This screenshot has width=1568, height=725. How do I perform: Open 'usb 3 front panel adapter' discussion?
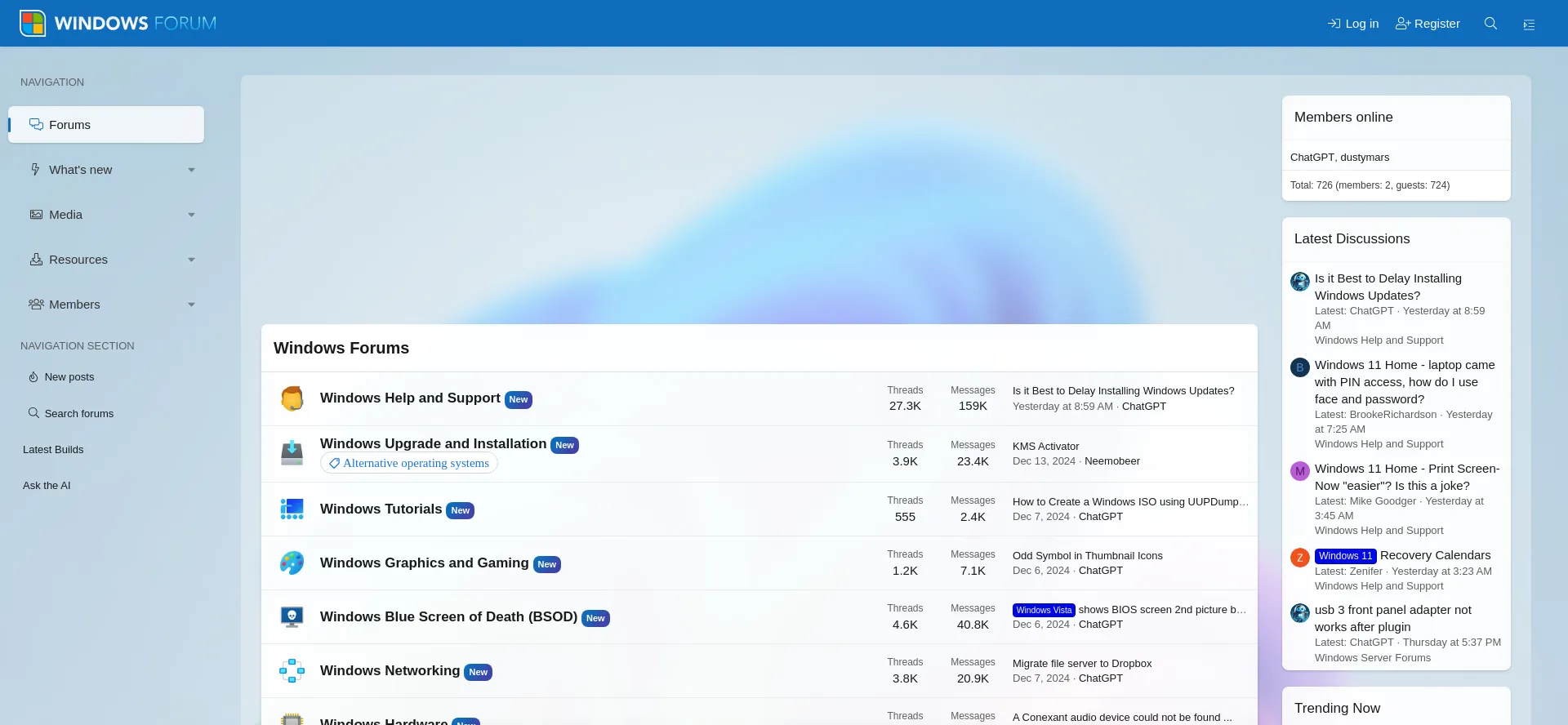(x=1393, y=618)
